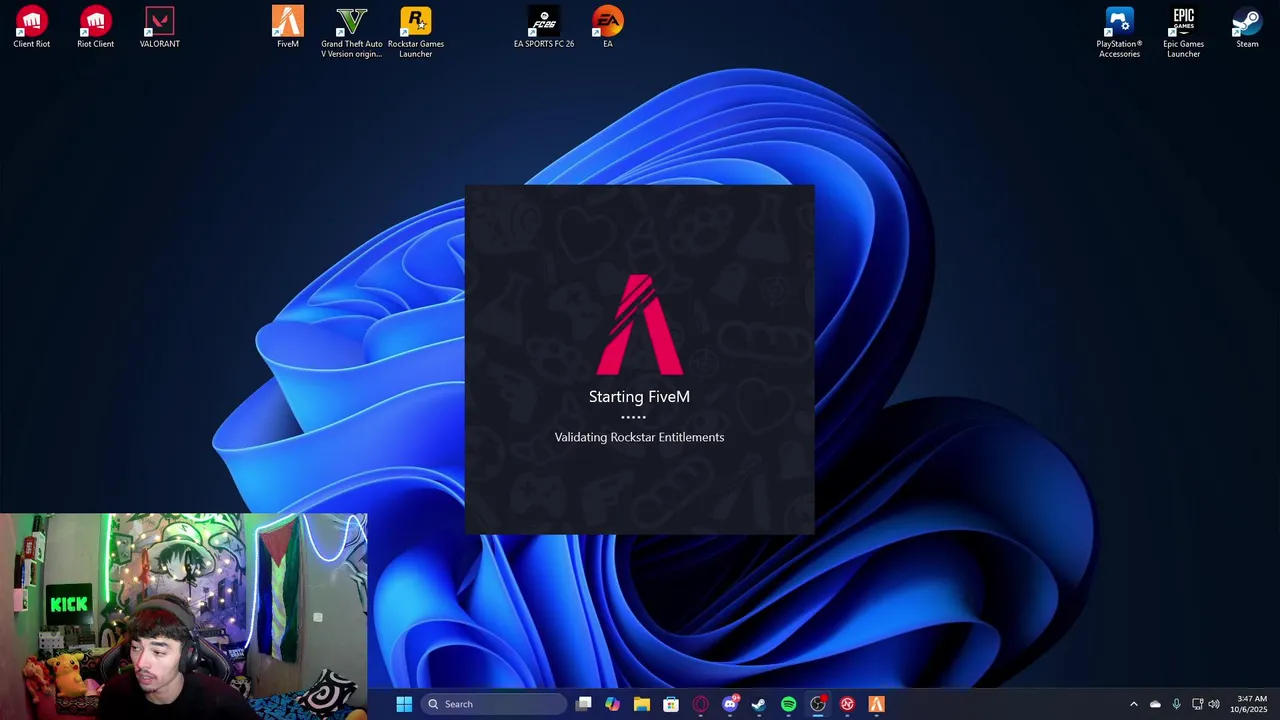Click the OneDrive cloud tray icon

[x=1155, y=704]
